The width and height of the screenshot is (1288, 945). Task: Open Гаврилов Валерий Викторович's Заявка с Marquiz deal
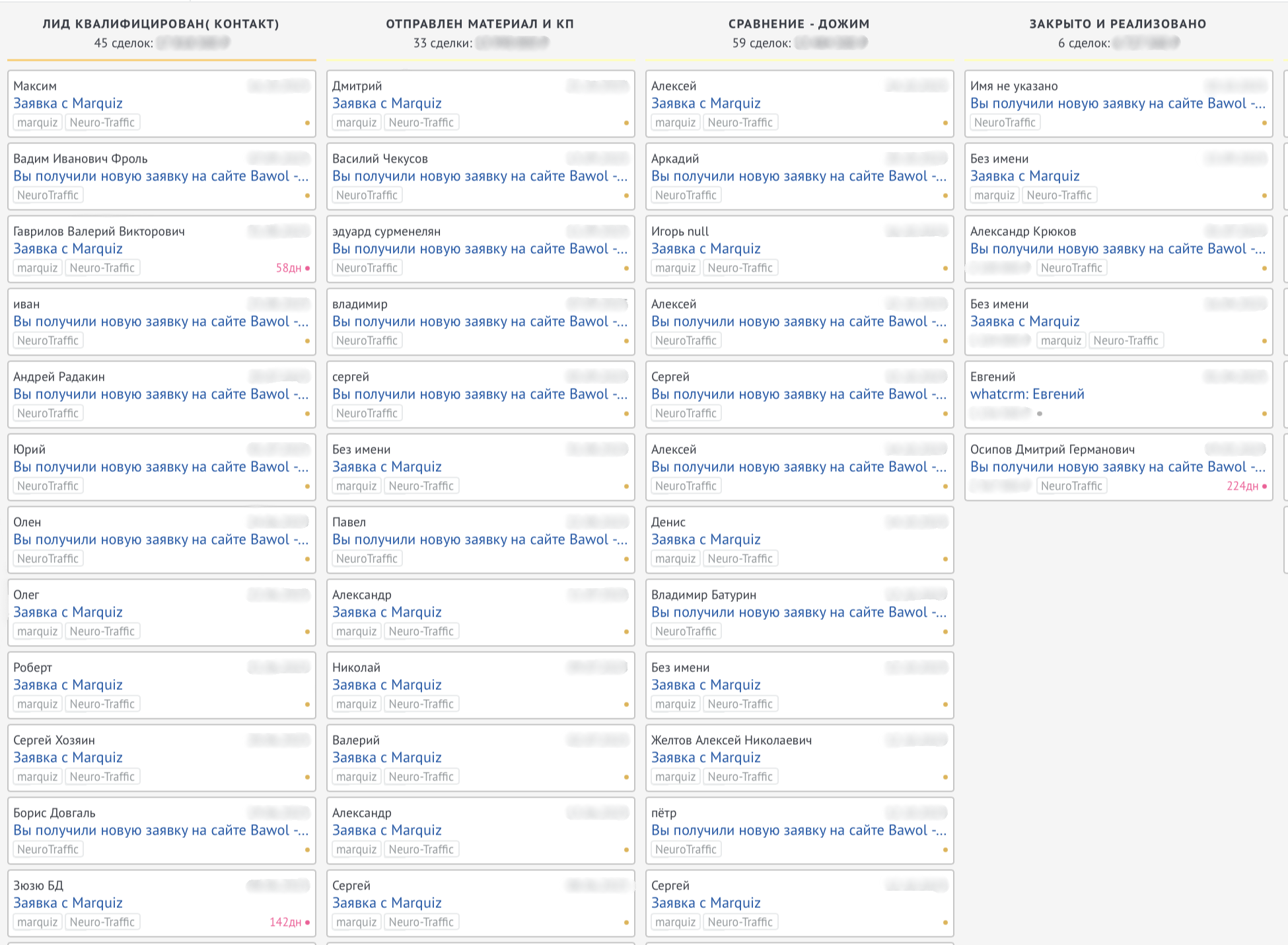[68, 249]
